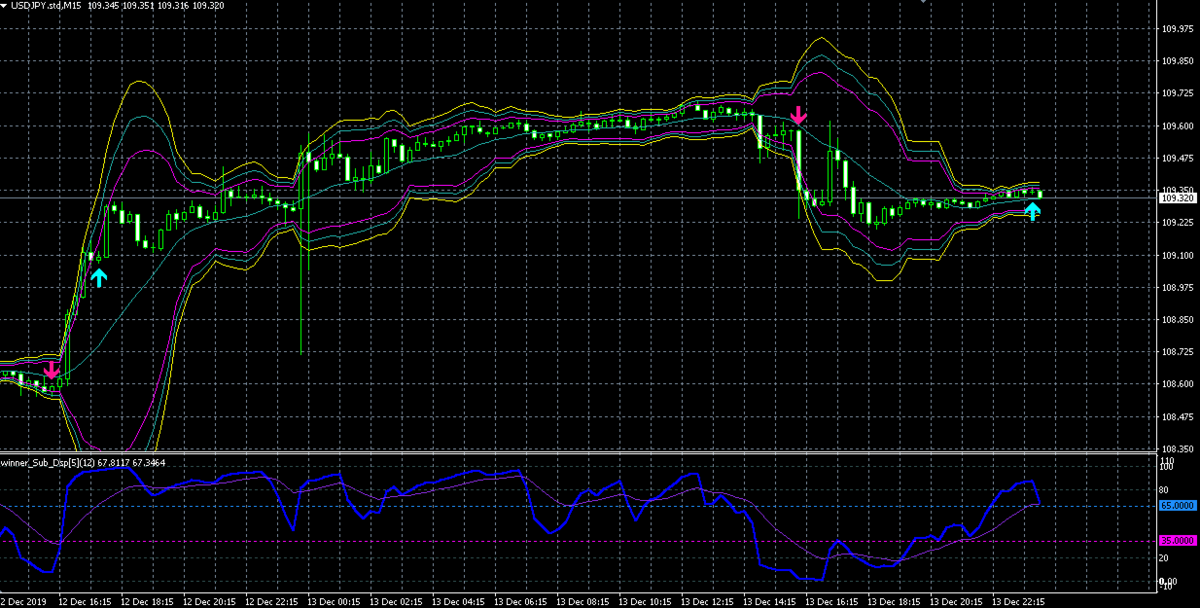Click the long-wick candle reaching down to 108.725

301,250
